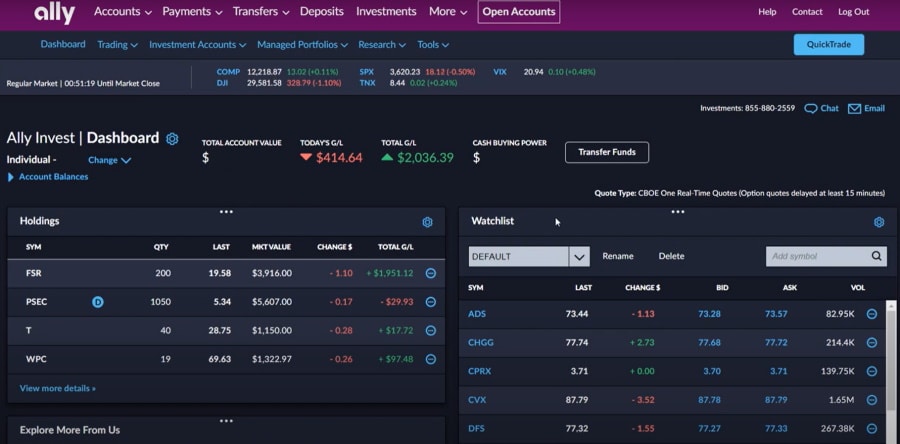The image size is (900, 444).
Task: Open the Payments menu
Action: pyautogui.click(x=192, y=11)
